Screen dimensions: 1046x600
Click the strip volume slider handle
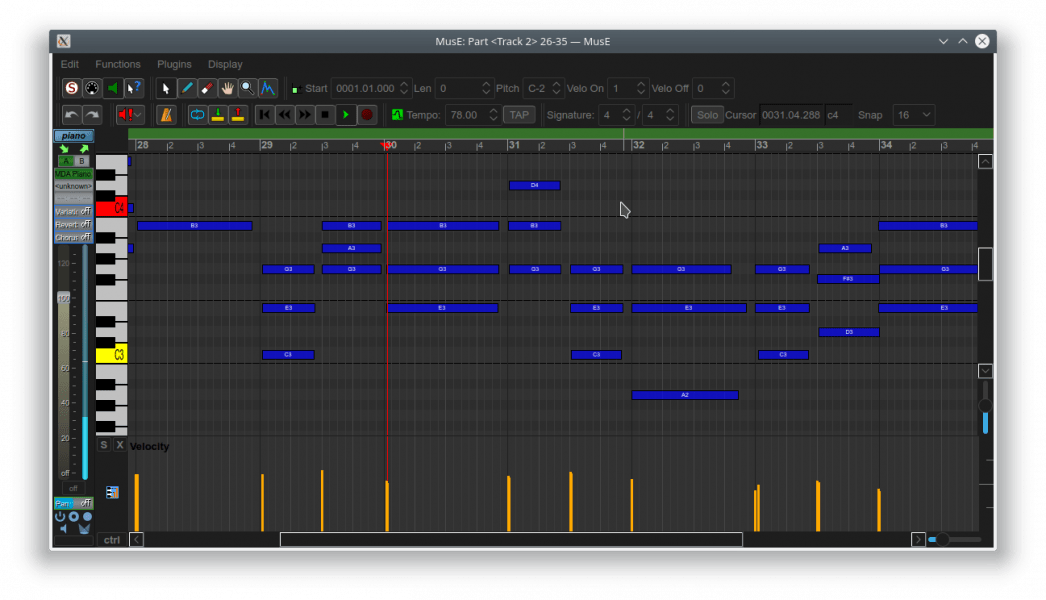63,298
